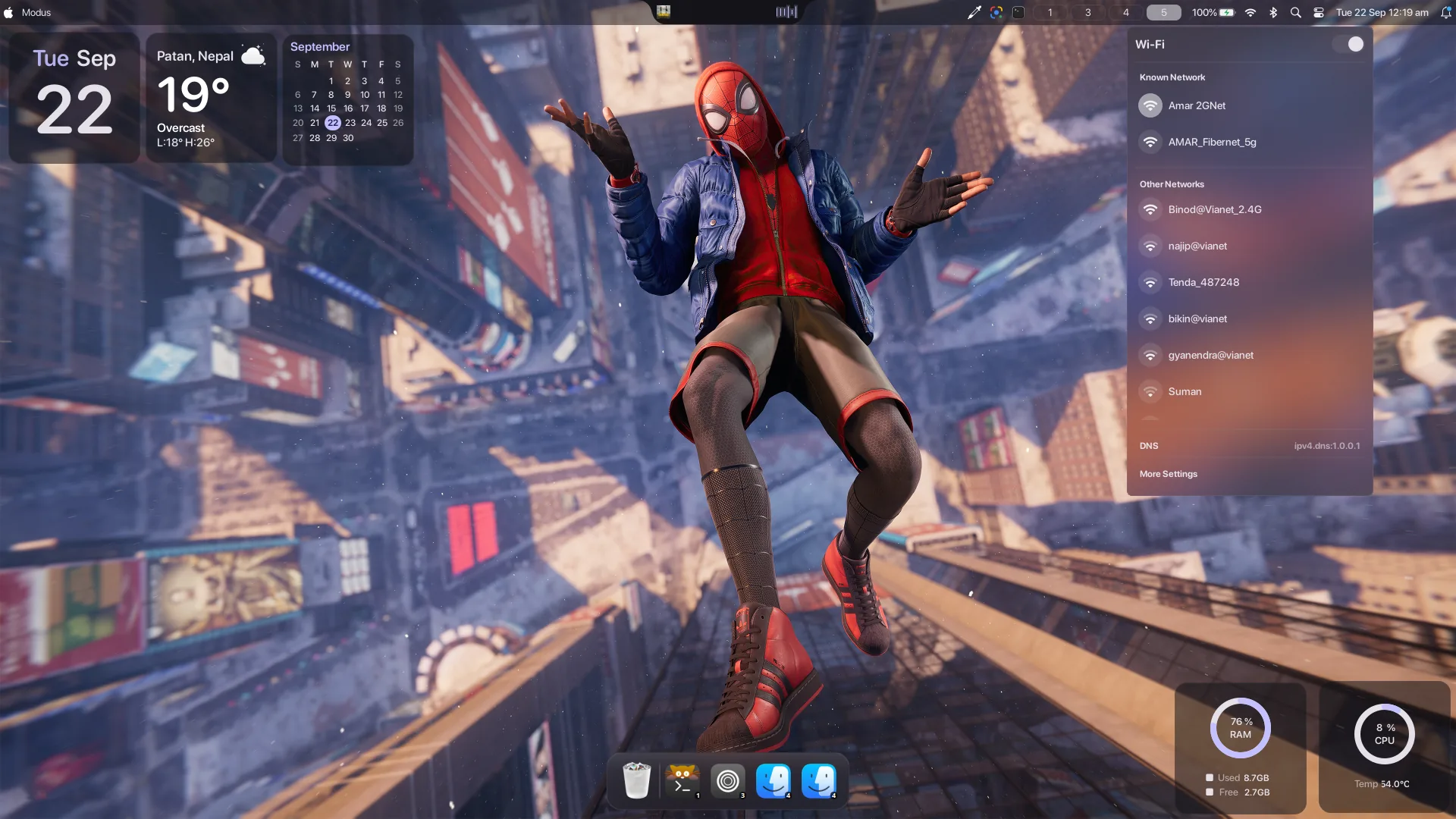Open the concentric circles app in dock

[x=727, y=780]
